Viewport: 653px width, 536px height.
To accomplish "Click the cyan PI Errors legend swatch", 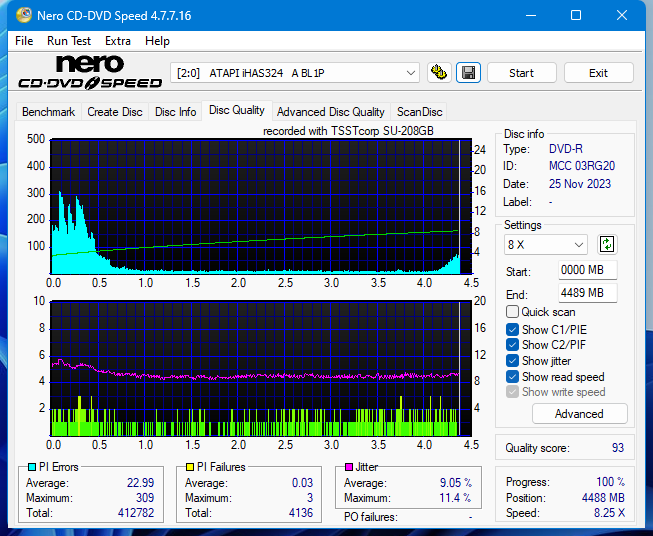I will tap(32, 467).
